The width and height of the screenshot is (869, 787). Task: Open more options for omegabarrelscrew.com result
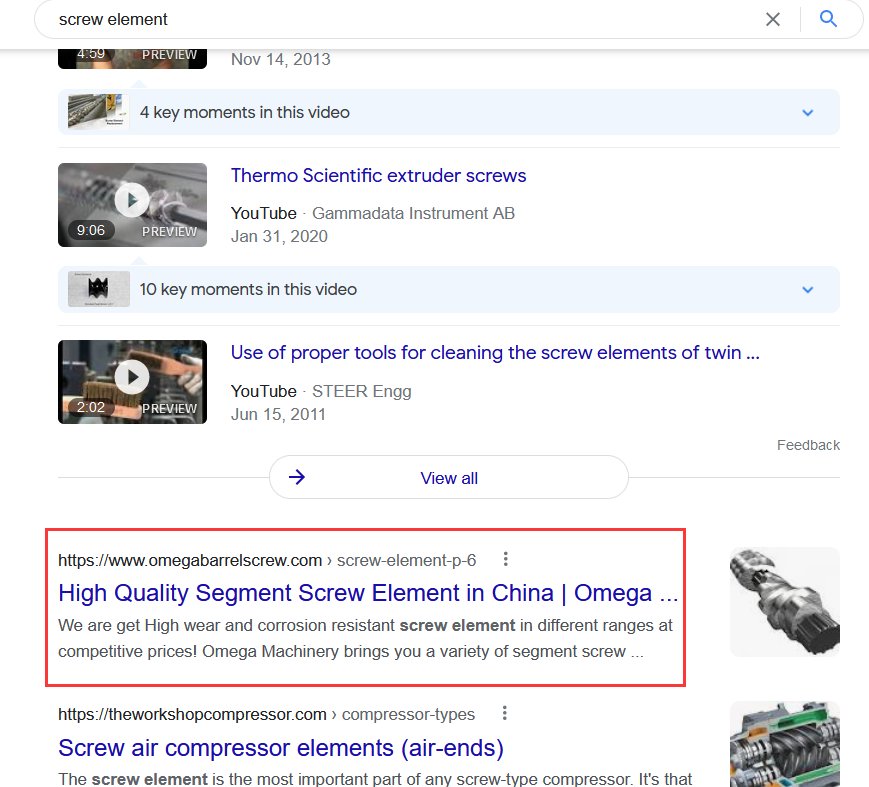tap(505, 559)
